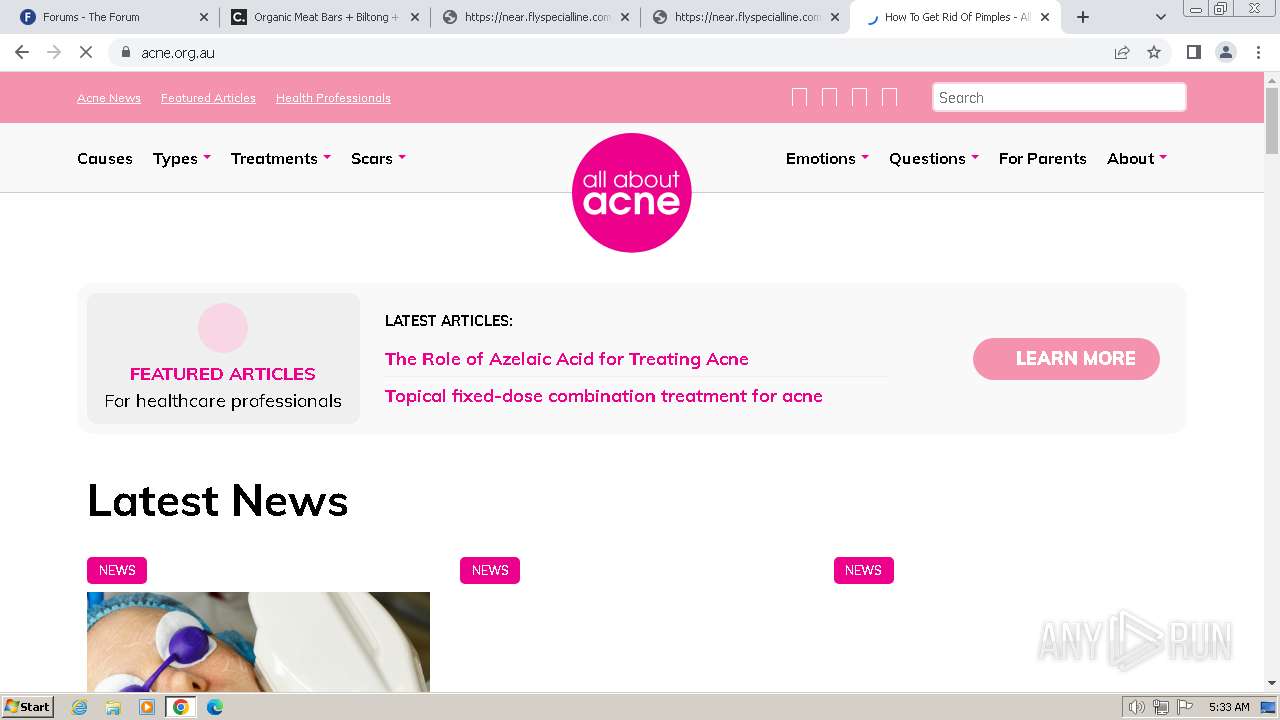Click the Action Center flag icon
1280x720 pixels.
pos(1185,707)
